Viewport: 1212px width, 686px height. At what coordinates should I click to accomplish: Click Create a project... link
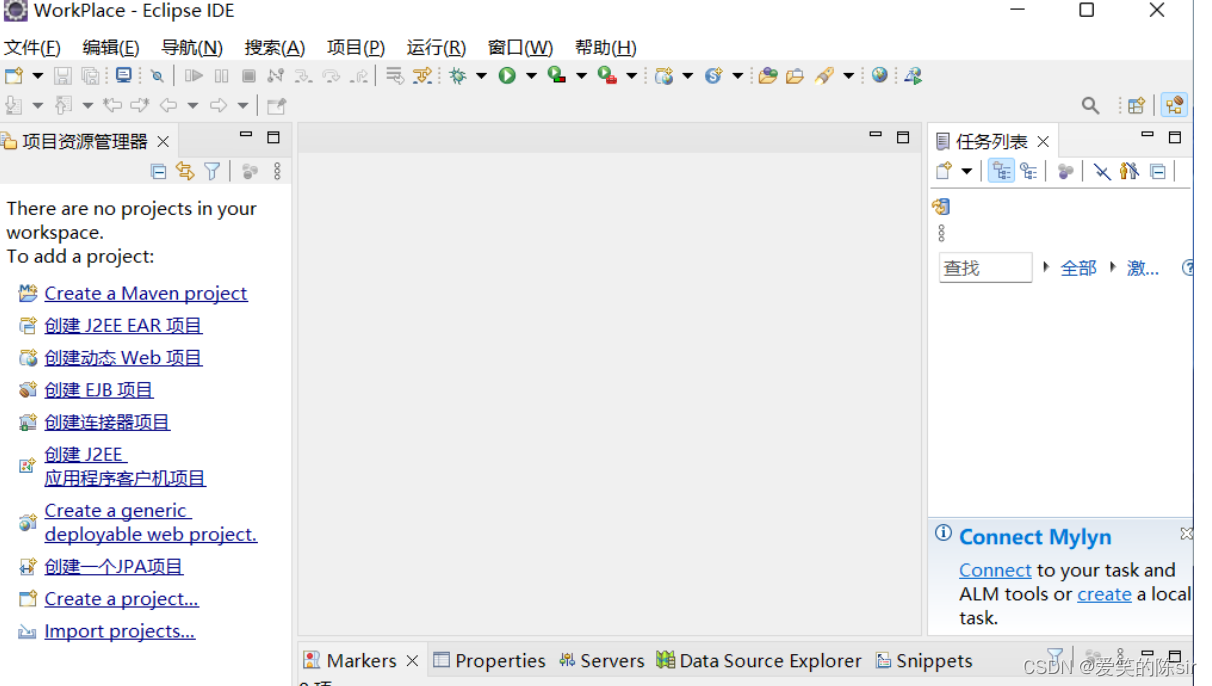(x=122, y=599)
